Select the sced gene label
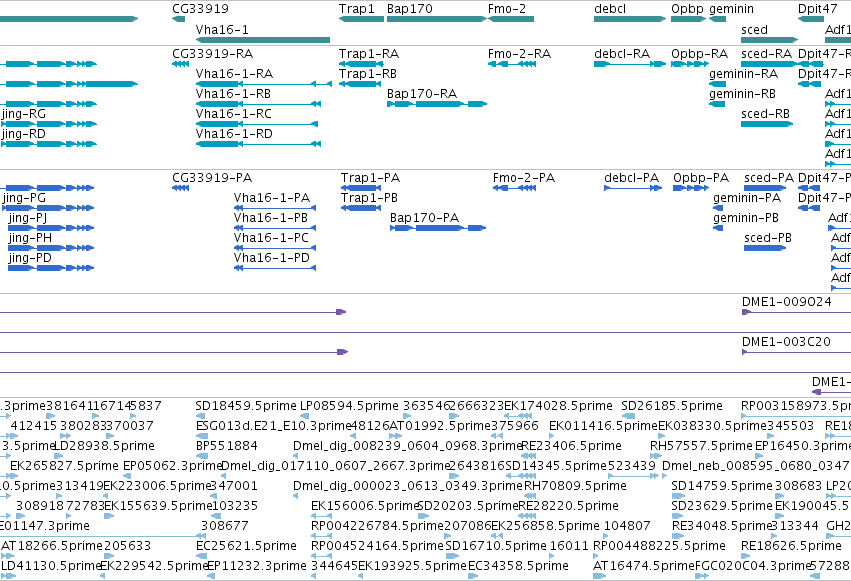Viewport: 851px width, 581px height. click(x=754, y=30)
